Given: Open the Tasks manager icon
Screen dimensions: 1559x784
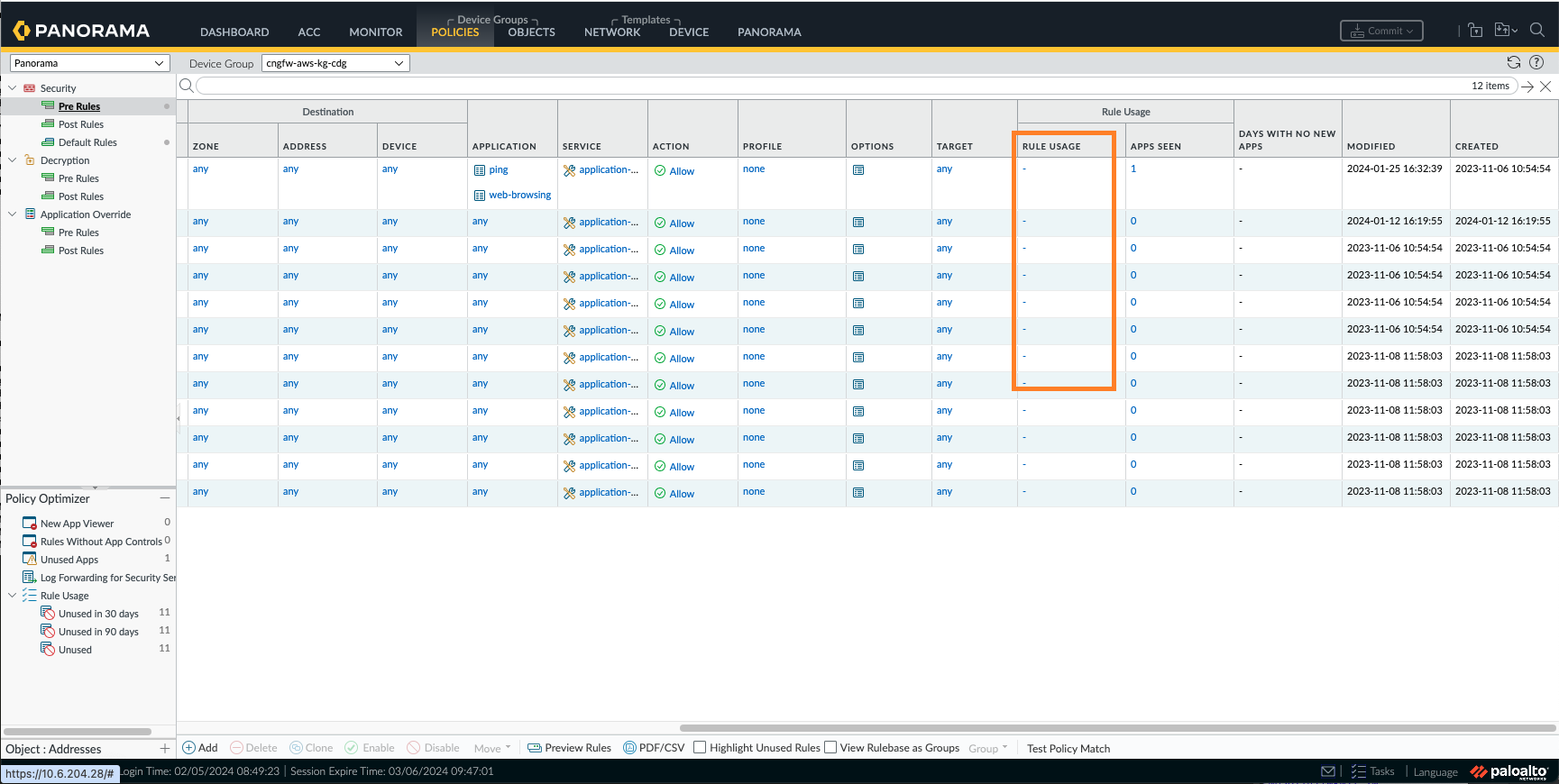Looking at the screenshot, I should click(1359, 771).
